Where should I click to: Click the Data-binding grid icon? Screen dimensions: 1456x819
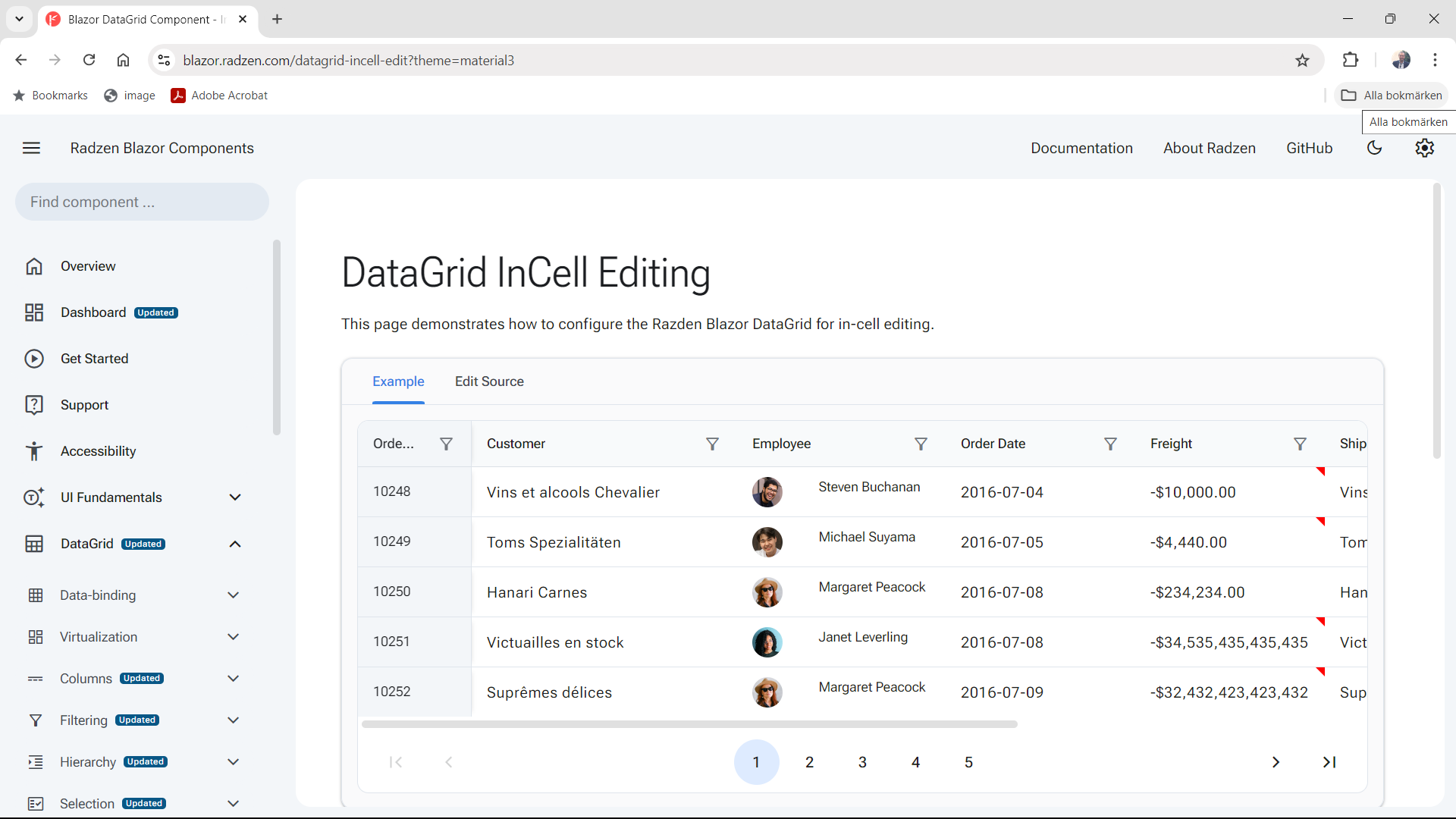(36, 595)
